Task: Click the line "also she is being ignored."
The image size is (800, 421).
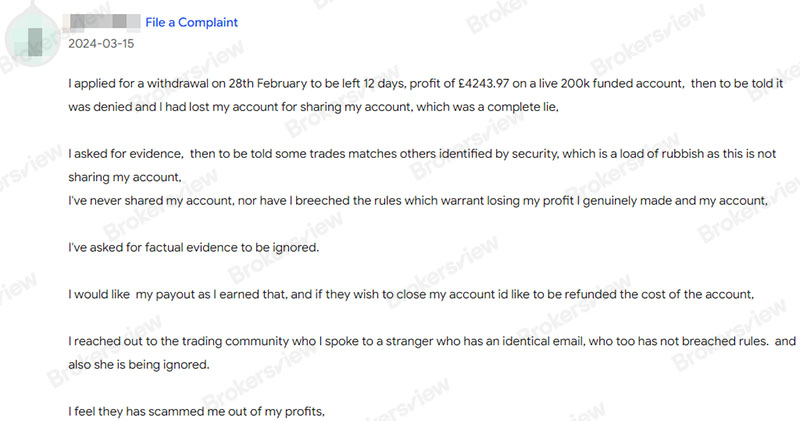Action: pyautogui.click(x=139, y=364)
